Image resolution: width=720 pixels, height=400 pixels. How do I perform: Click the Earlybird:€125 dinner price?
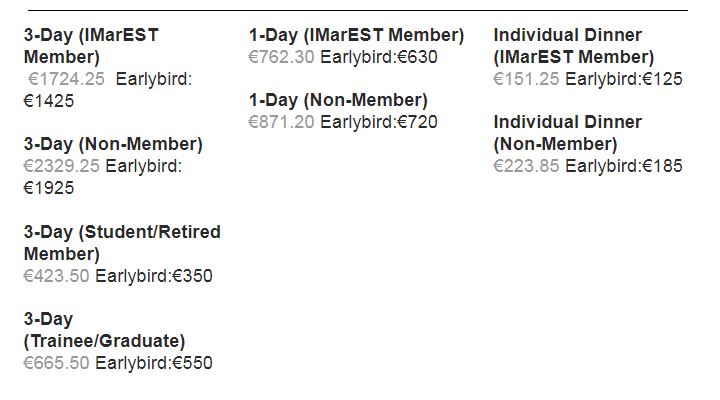pos(624,79)
